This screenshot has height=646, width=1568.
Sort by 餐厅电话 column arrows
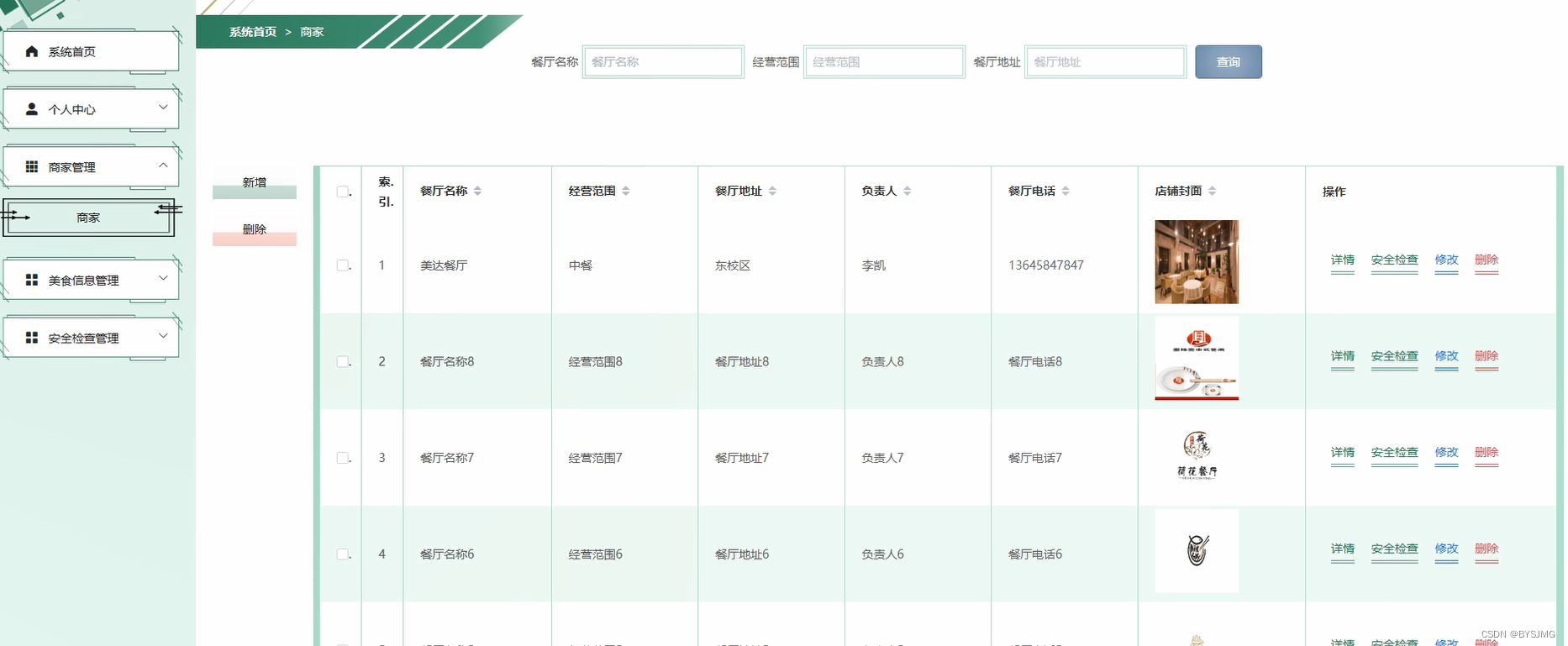point(1066,191)
